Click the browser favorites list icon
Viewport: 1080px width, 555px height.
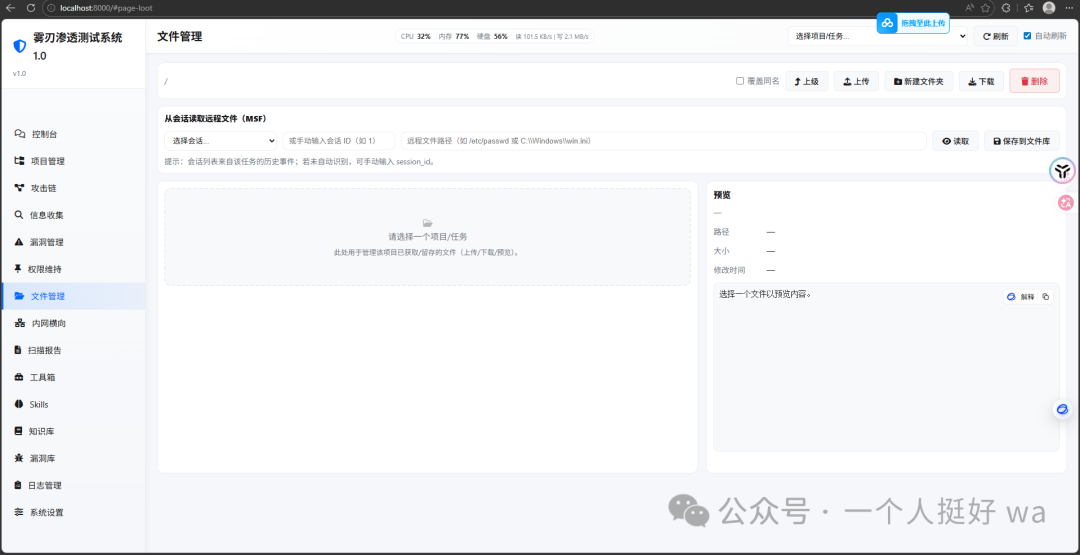tap(1029, 8)
